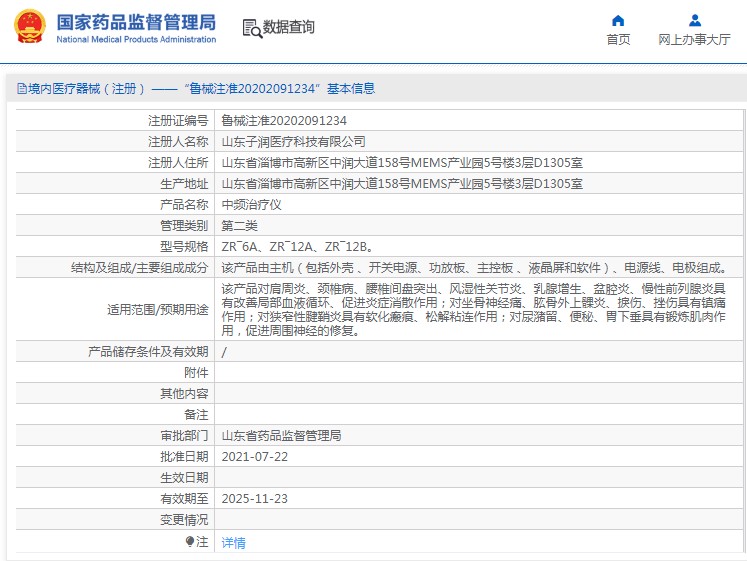Click the 网上办事大厅 user icon
This screenshot has width=747, height=561.
pos(695,20)
